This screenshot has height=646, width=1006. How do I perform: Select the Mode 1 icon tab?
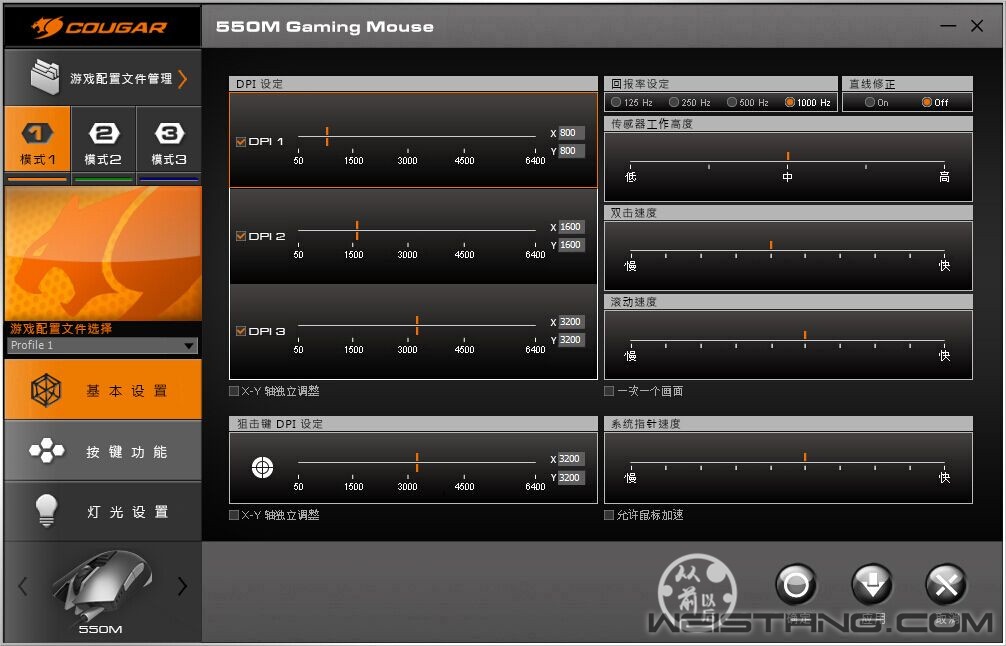[37, 139]
